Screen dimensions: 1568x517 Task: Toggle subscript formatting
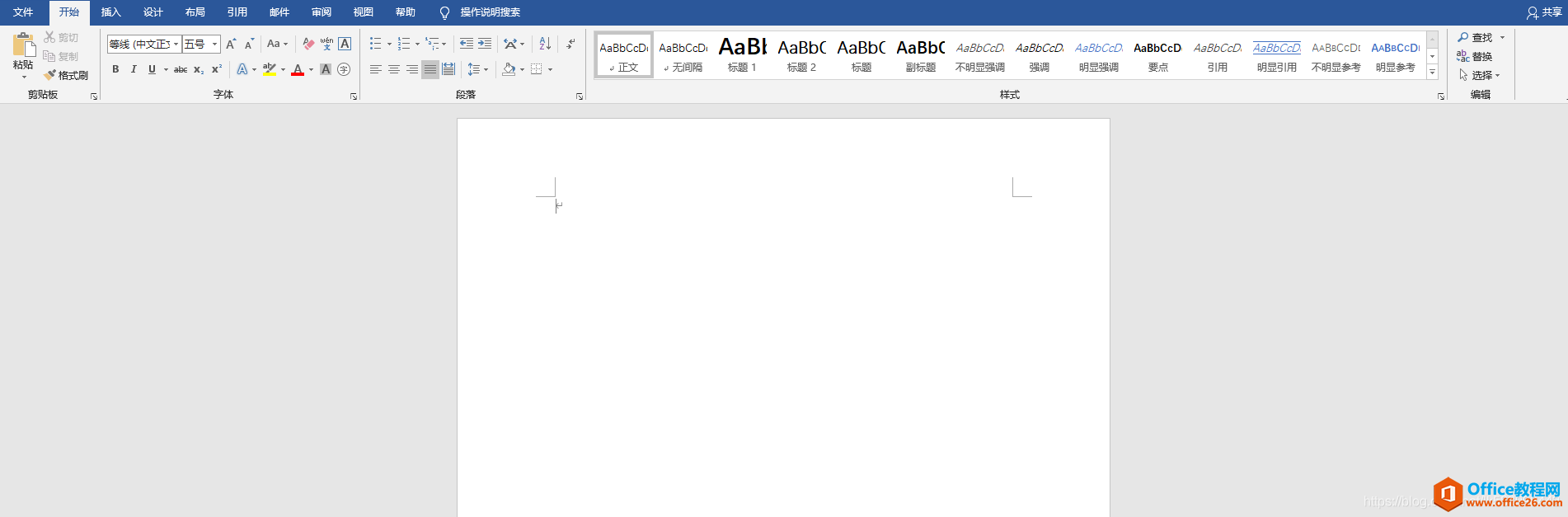click(199, 69)
